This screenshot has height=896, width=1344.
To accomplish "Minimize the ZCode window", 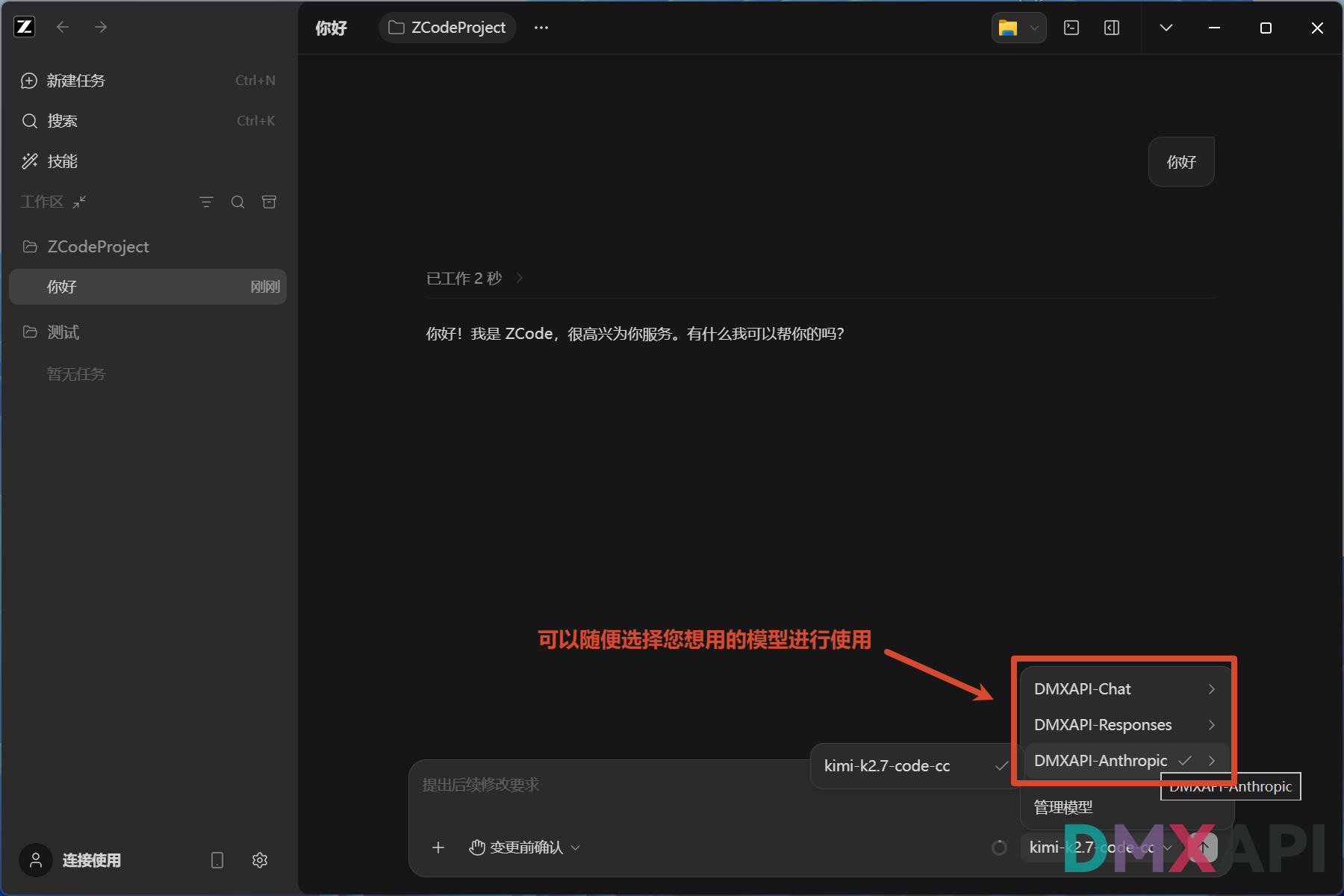I will [x=1215, y=28].
